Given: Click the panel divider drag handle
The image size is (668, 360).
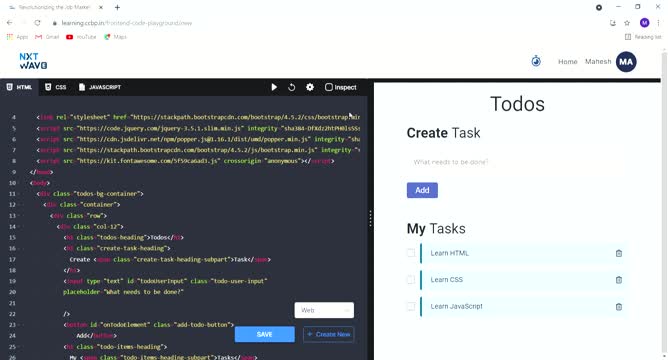Looking at the screenshot, I should pyautogui.click(x=370, y=218).
